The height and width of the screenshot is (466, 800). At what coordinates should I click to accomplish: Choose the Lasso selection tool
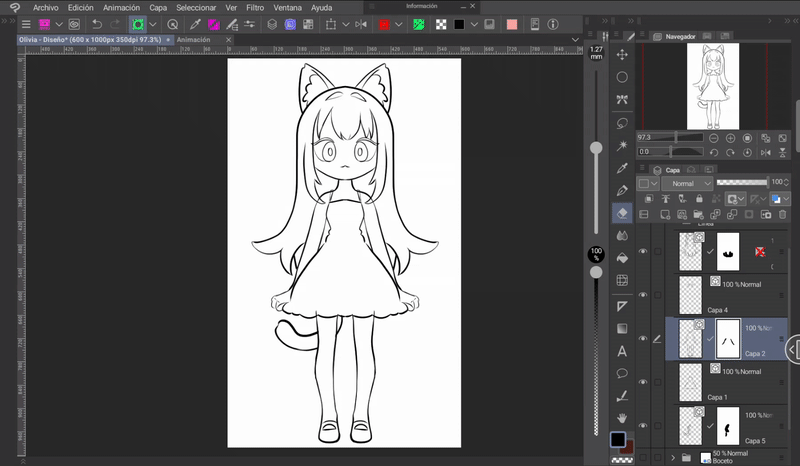[622, 122]
